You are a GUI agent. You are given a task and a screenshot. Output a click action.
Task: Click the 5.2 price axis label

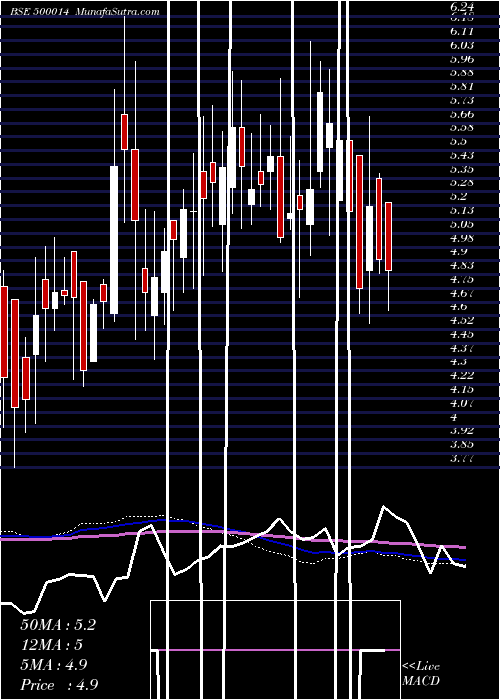point(458,196)
